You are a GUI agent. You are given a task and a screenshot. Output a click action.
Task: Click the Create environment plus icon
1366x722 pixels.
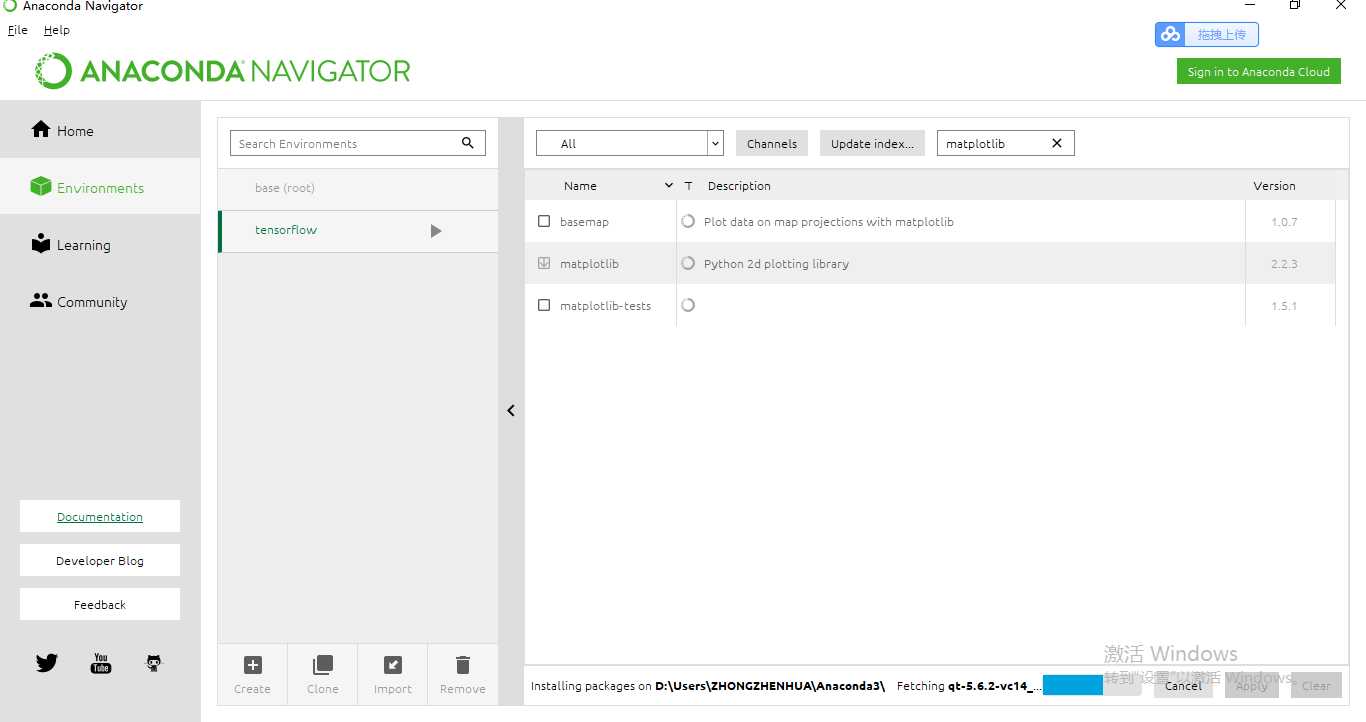coord(253,665)
